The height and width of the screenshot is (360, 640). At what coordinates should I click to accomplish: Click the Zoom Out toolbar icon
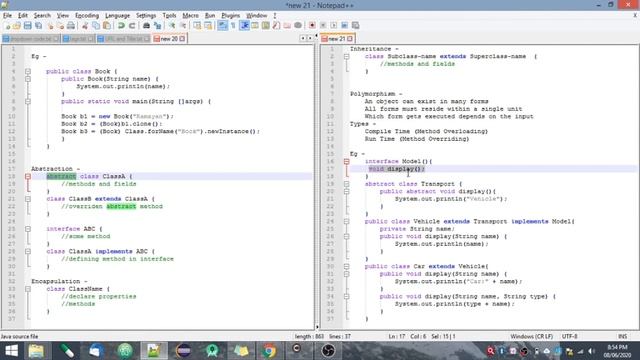183,26
